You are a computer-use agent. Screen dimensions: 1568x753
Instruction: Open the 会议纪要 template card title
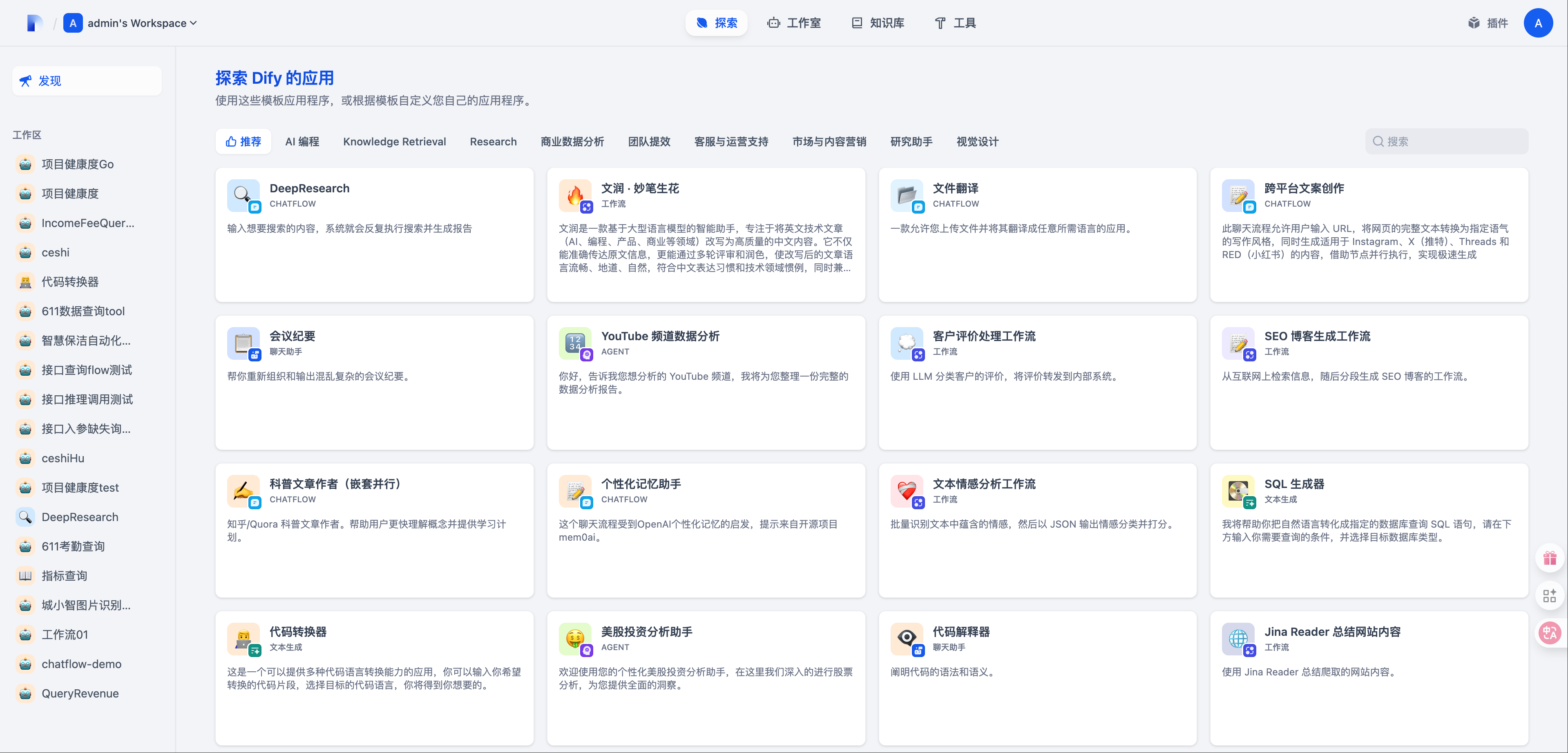pos(292,336)
